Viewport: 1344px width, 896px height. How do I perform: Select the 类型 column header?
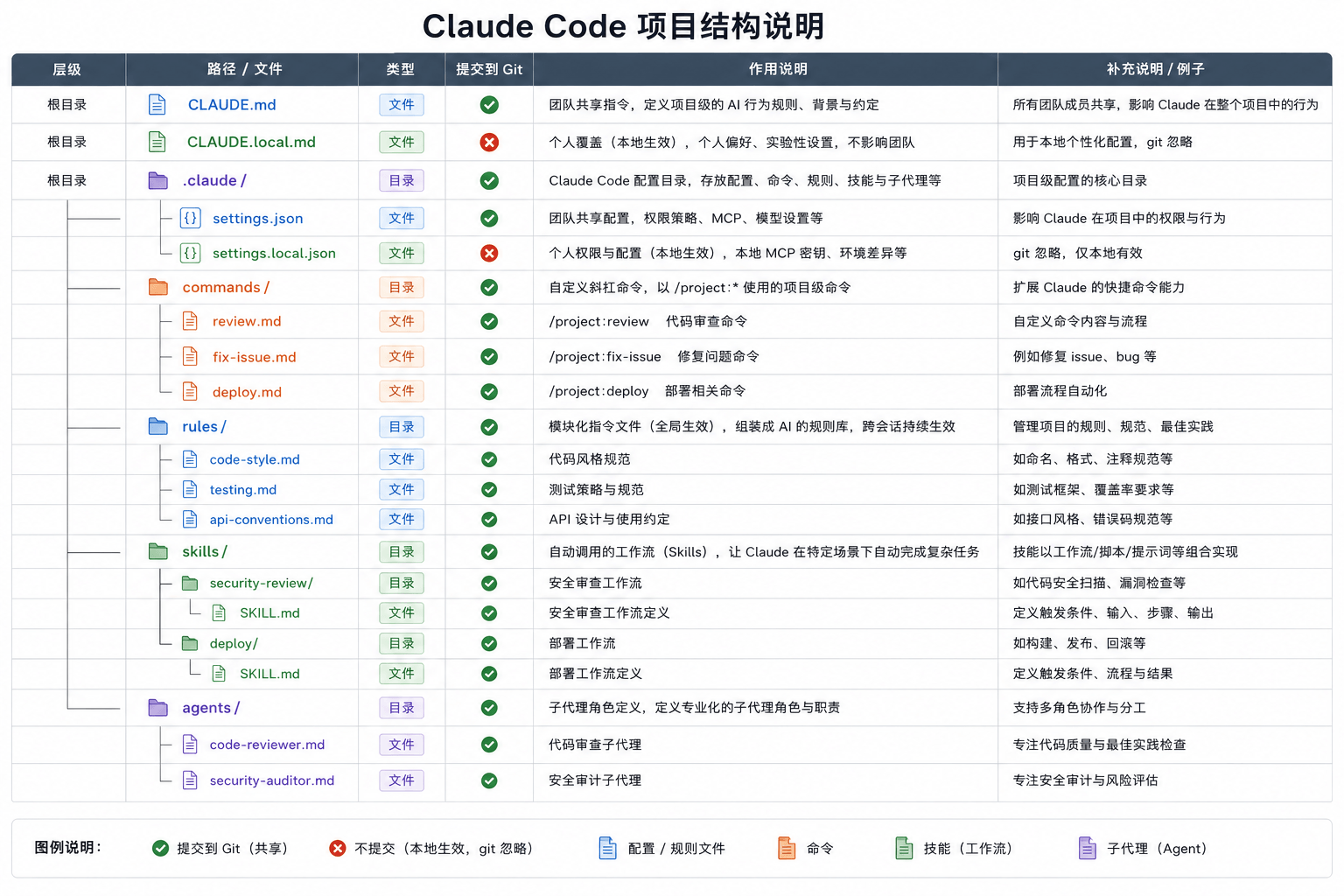(x=402, y=69)
